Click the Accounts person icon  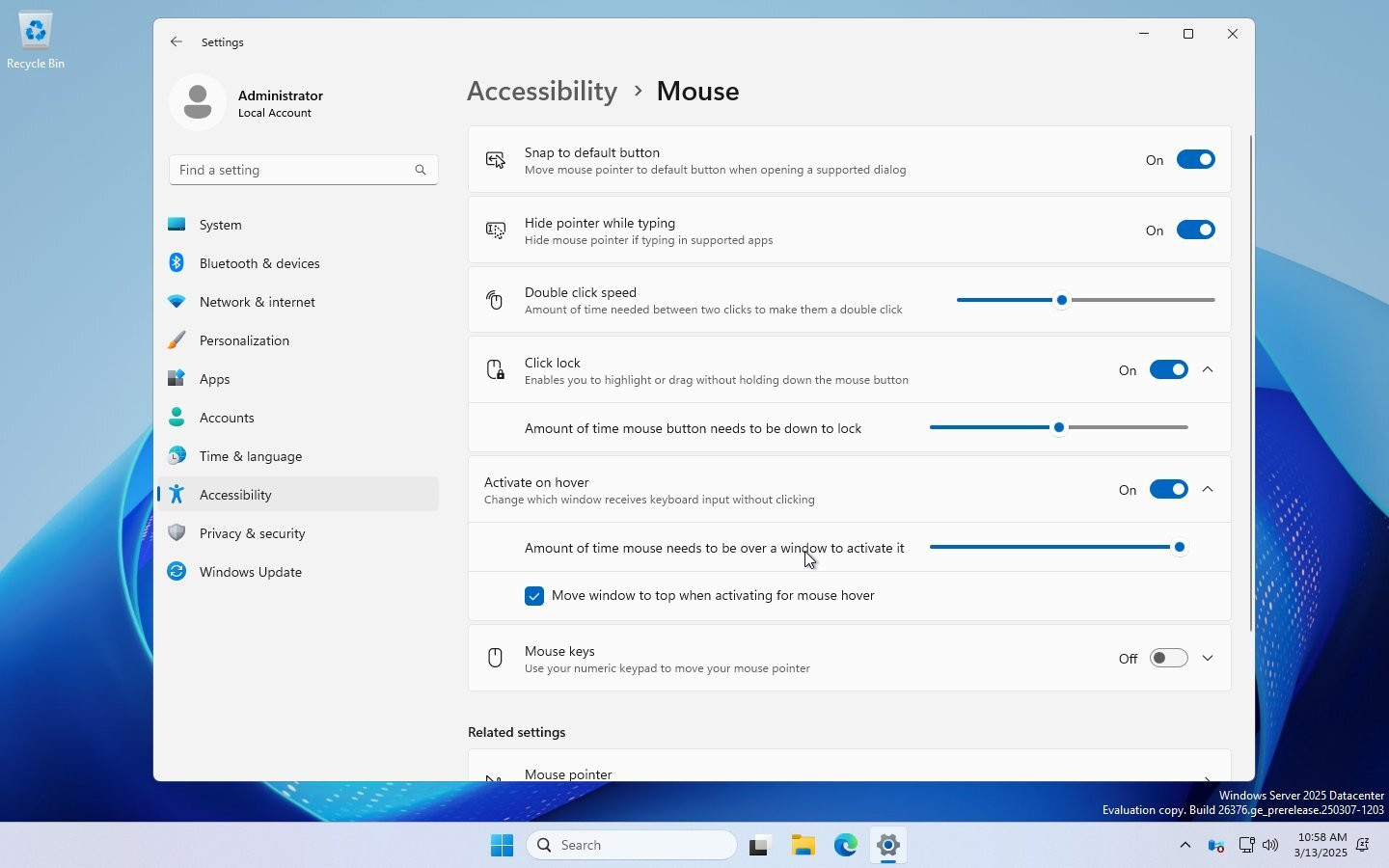click(x=177, y=417)
